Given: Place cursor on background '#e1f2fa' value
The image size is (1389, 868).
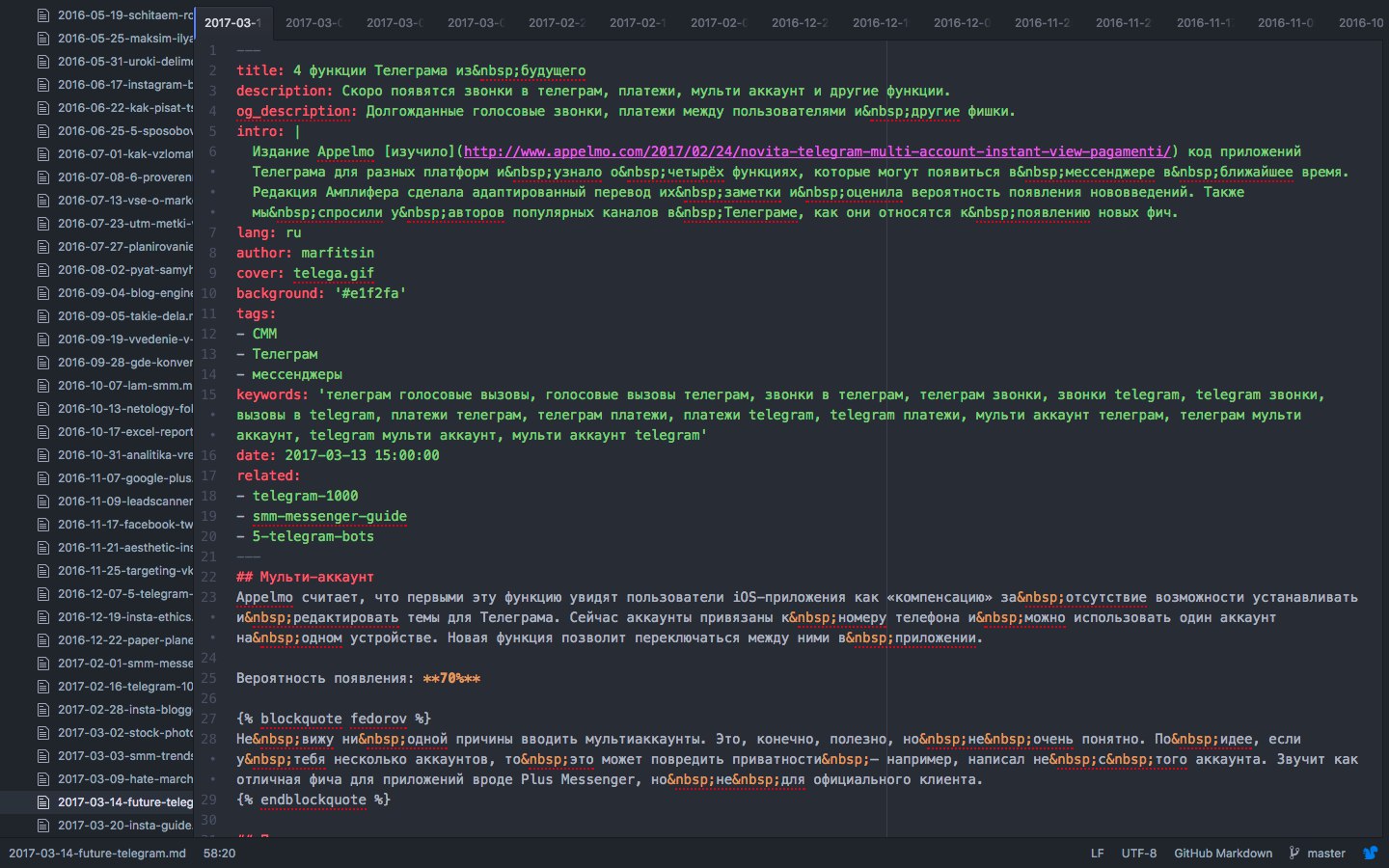Looking at the screenshot, I should coord(370,293).
